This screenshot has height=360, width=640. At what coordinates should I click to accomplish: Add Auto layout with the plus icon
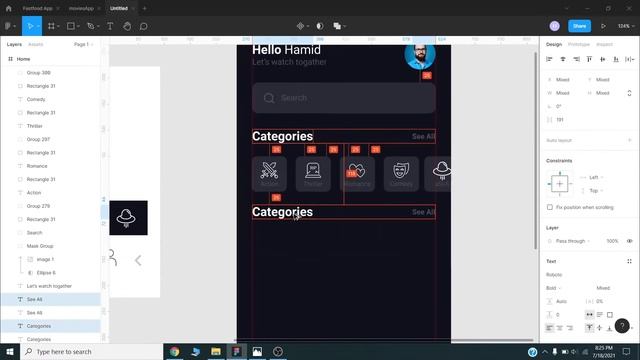(x=629, y=140)
